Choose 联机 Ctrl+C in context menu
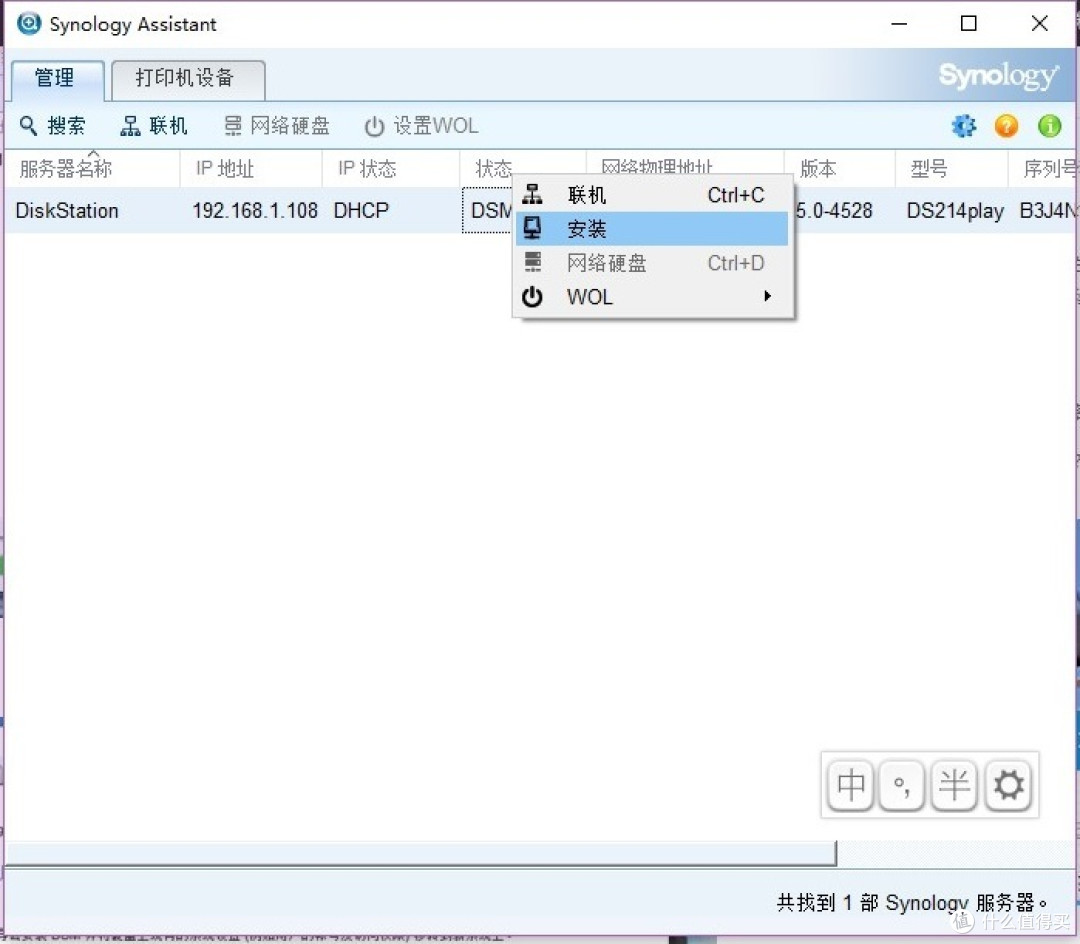Viewport: 1080px width, 944px height. 652,196
